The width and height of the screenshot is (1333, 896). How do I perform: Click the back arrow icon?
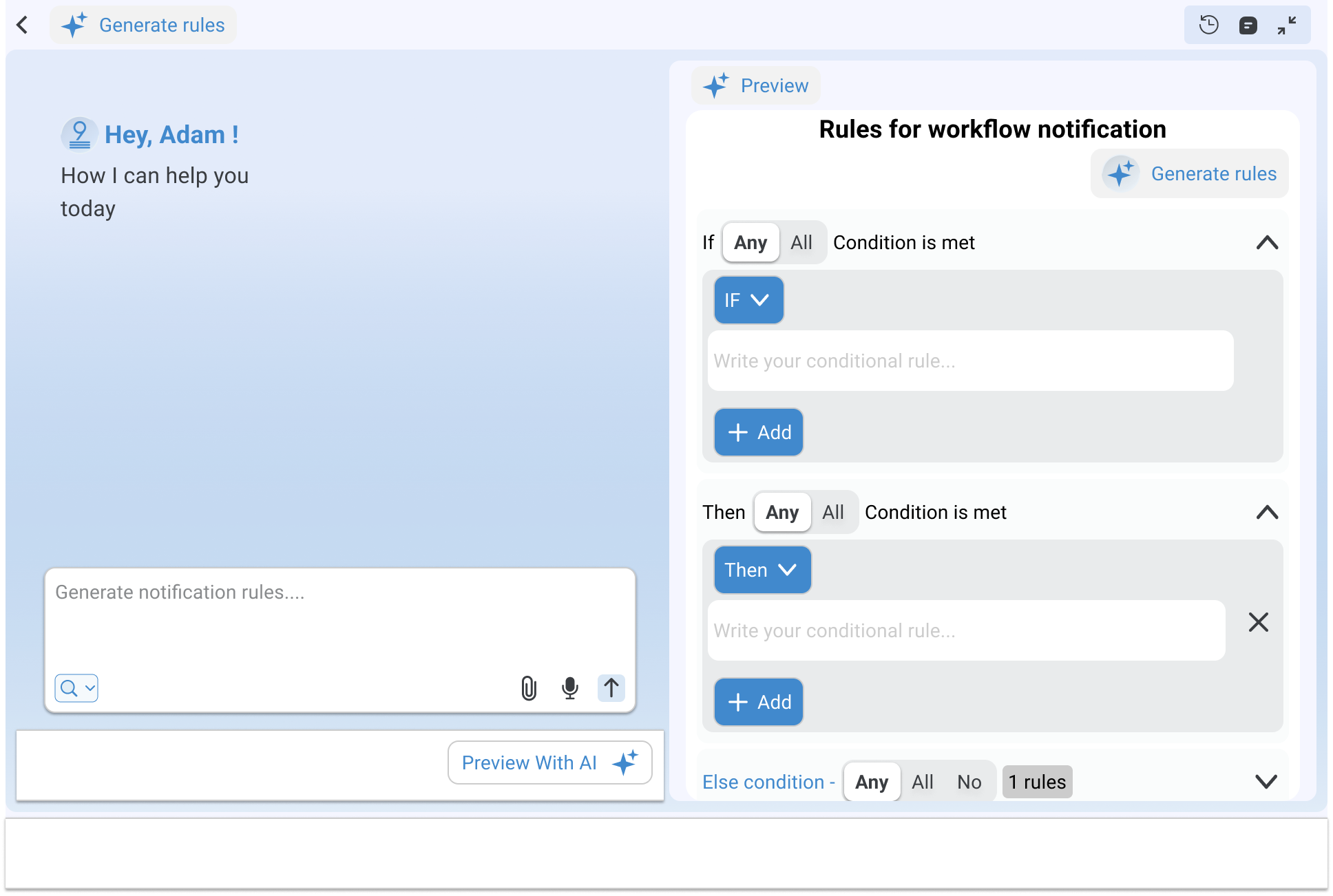[x=23, y=25]
